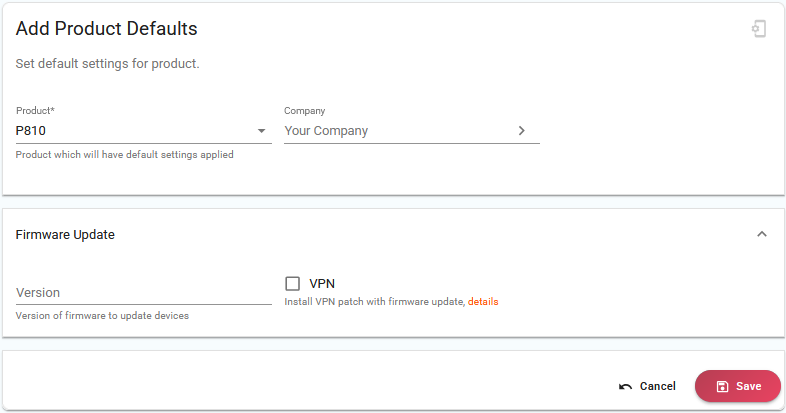Click the 'Version of firmware to update devices' hint

pos(102,316)
